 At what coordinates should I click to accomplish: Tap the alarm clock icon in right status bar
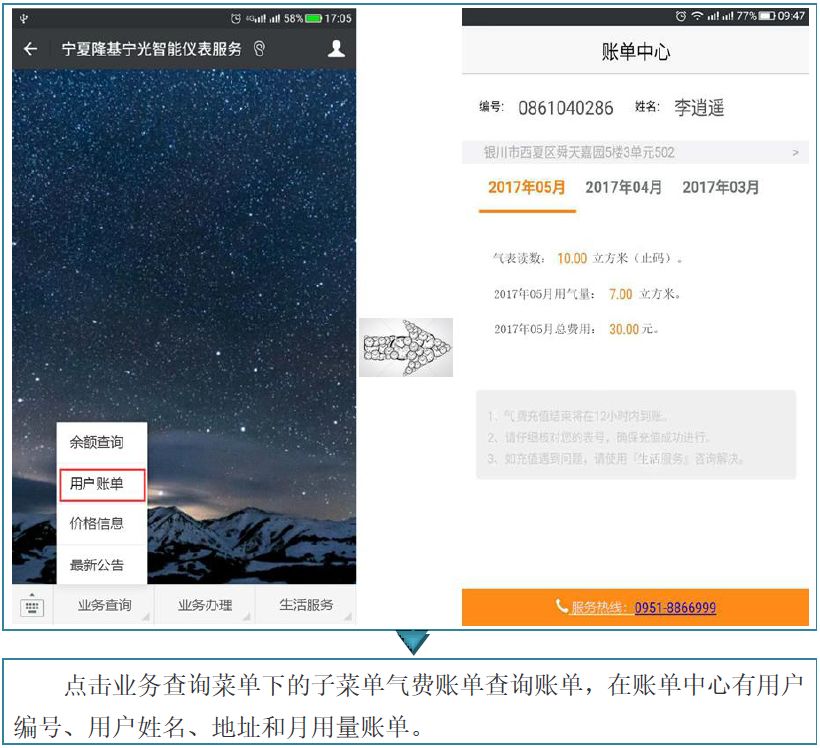pos(680,16)
